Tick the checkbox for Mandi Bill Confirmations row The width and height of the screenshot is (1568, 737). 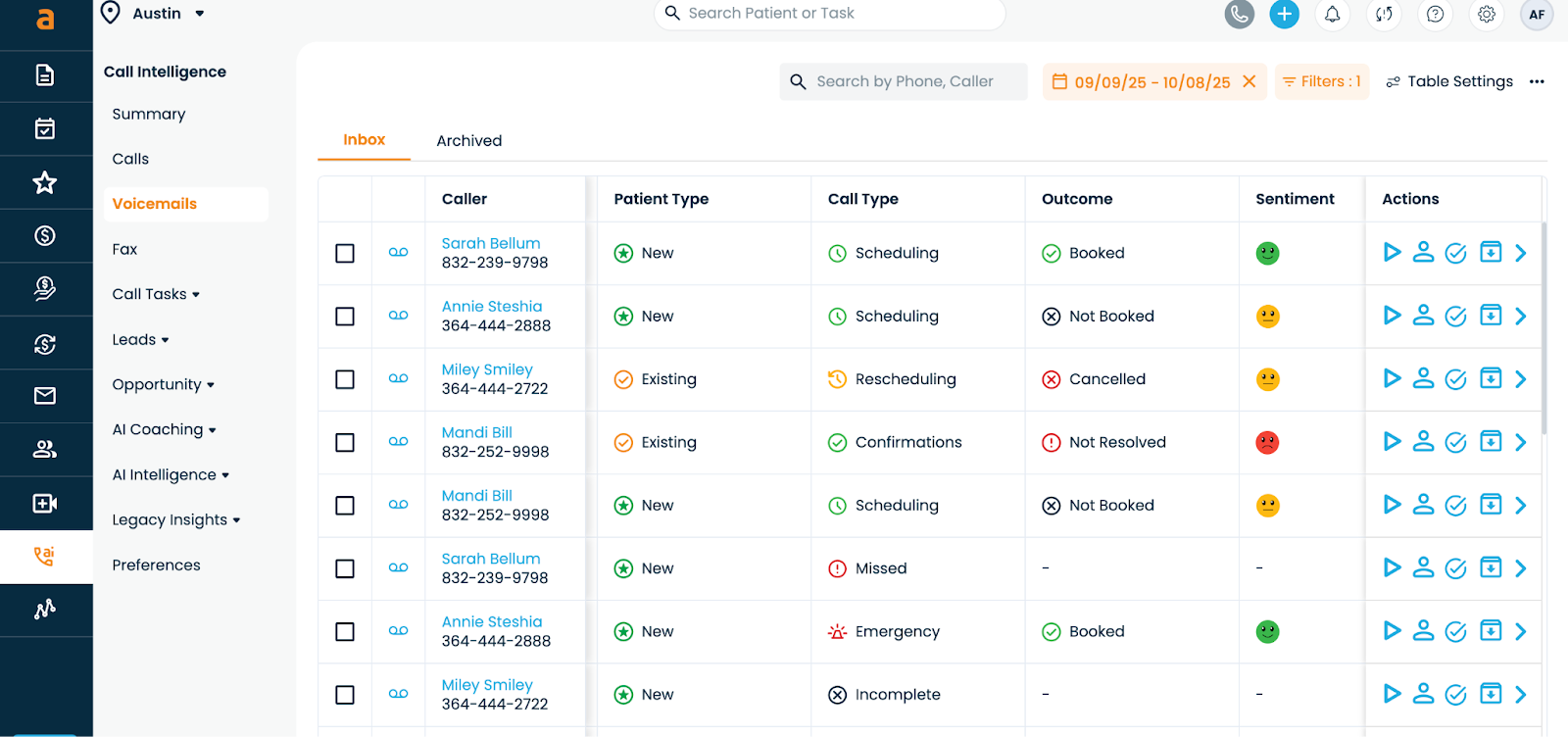pyautogui.click(x=345, y=443)
